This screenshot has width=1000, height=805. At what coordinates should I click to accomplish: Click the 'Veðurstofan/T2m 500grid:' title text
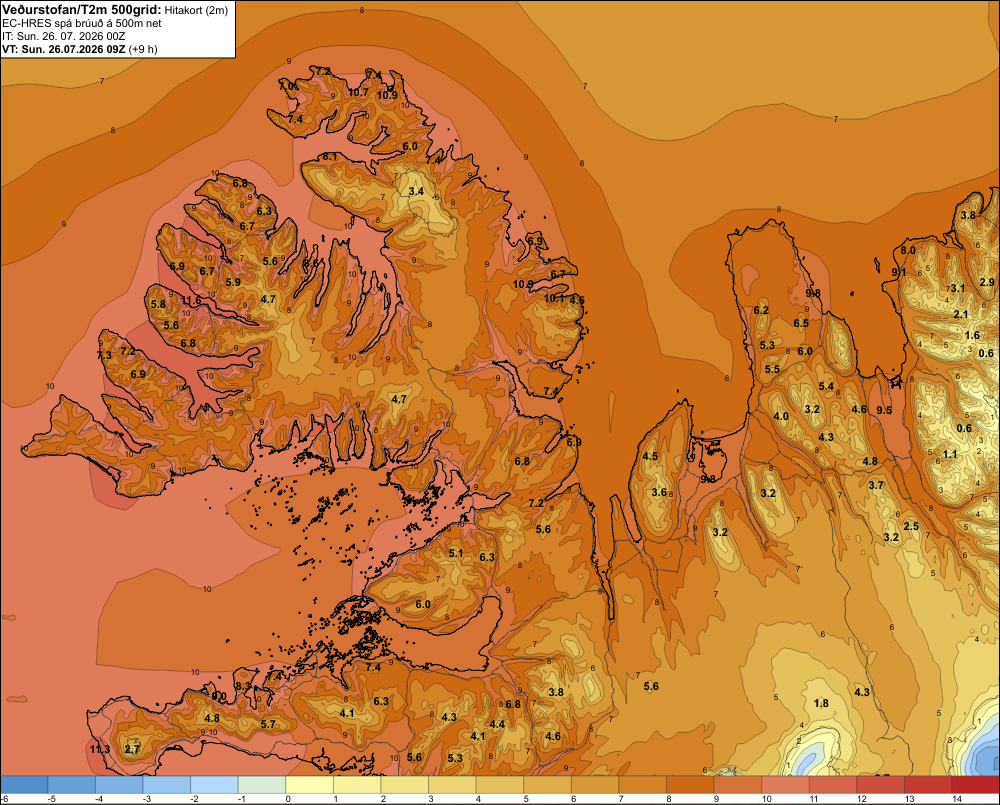pyautogui.click(x=81, y=10)
